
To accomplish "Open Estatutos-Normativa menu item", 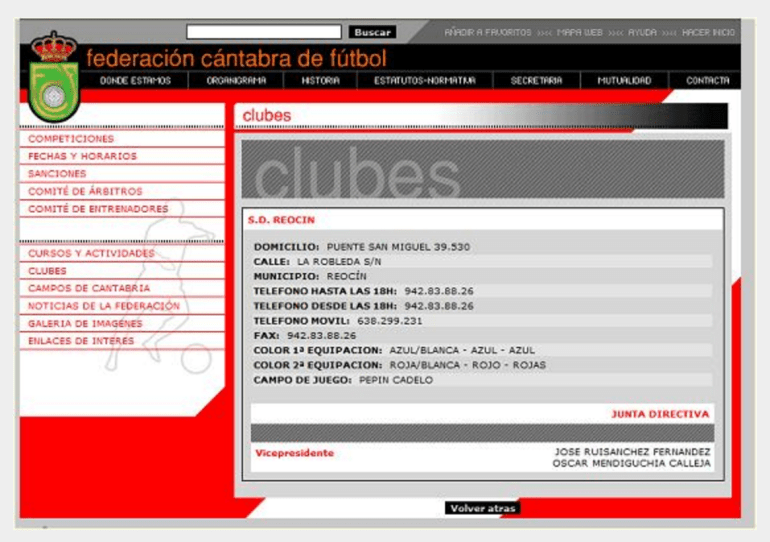I will (x=425, y=81).
